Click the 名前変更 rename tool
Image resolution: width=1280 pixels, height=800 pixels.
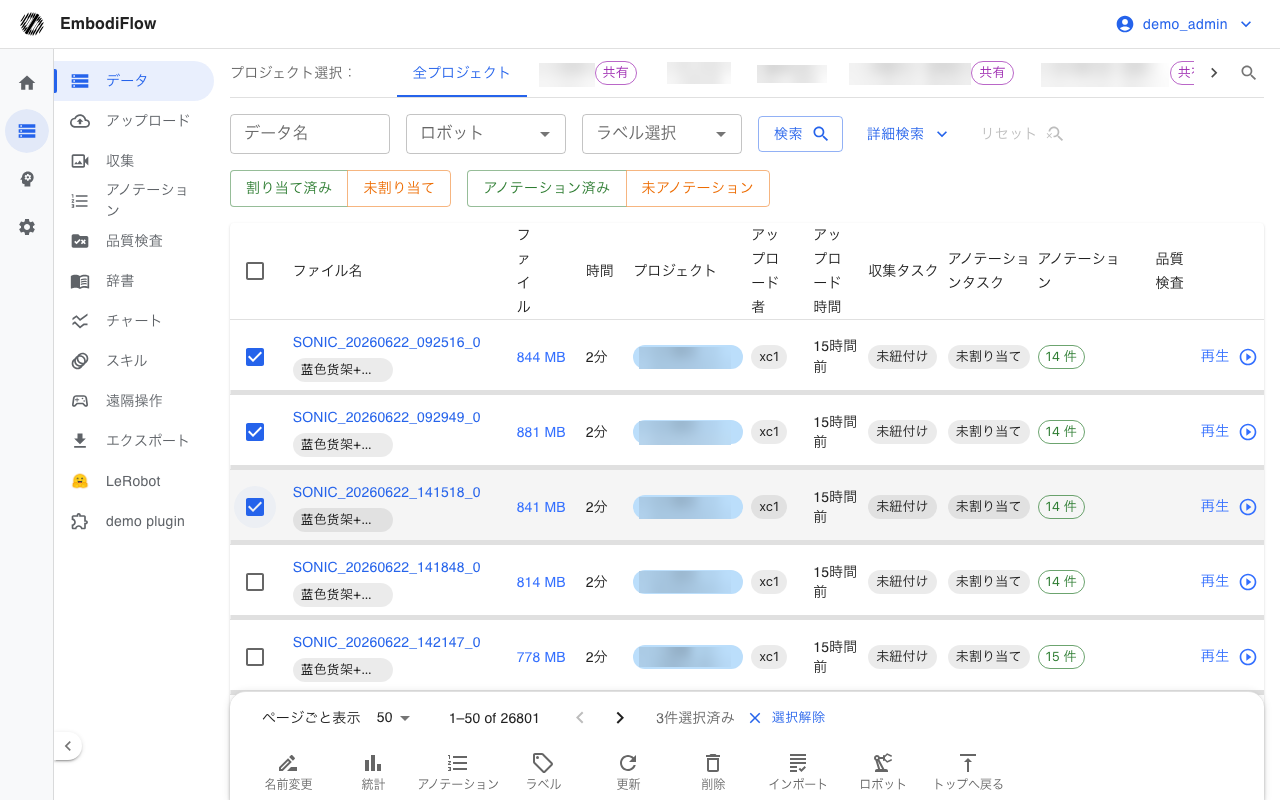288,772
